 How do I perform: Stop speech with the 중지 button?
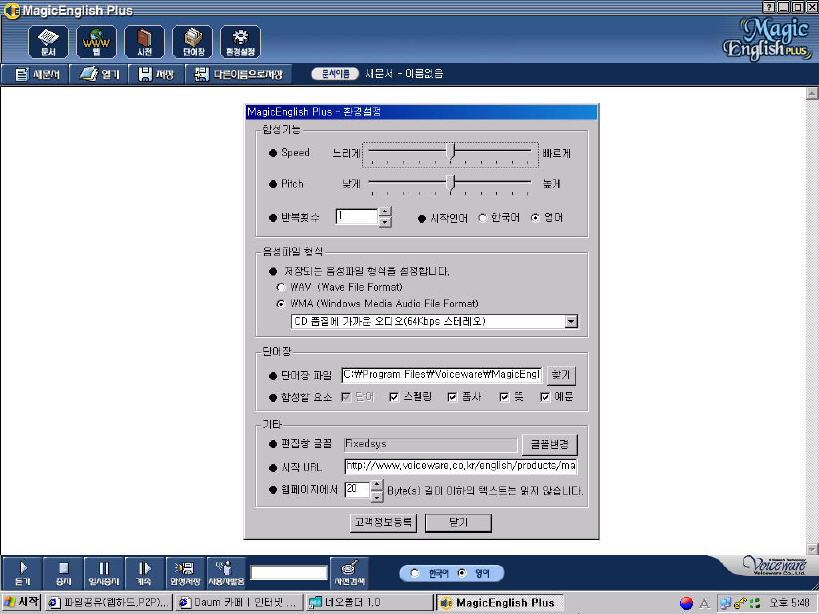pyautogui.click(x=63, y=573)
